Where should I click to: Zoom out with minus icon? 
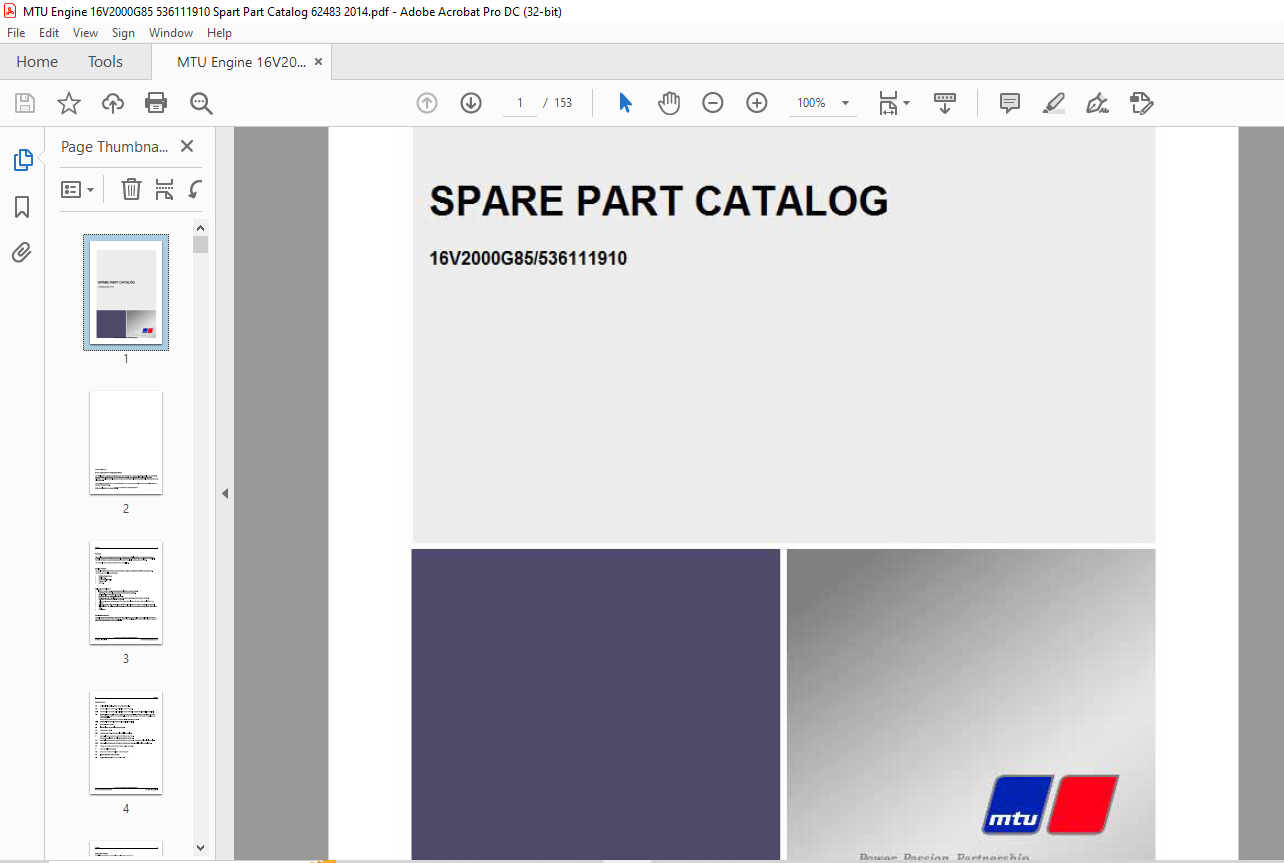(x=713, y=103)
